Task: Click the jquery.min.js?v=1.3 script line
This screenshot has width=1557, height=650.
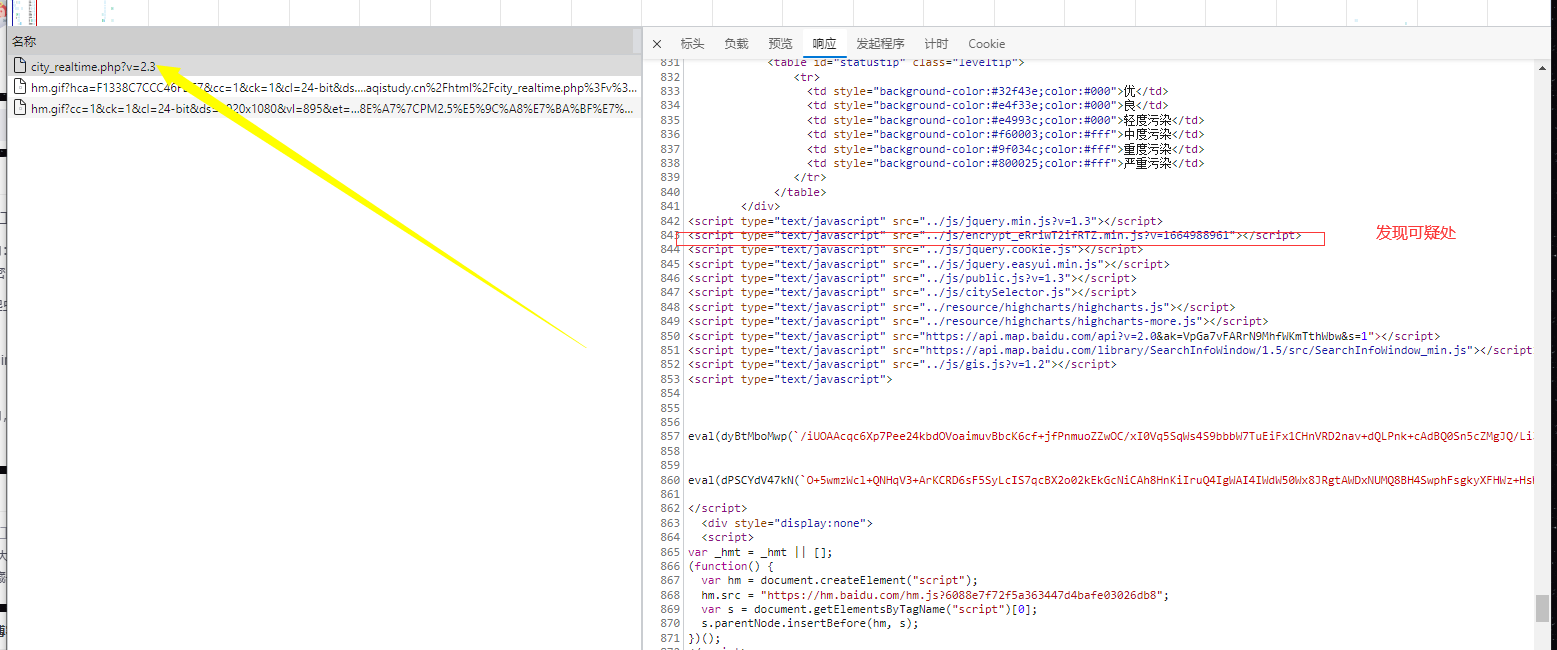Action: [925, 221]
